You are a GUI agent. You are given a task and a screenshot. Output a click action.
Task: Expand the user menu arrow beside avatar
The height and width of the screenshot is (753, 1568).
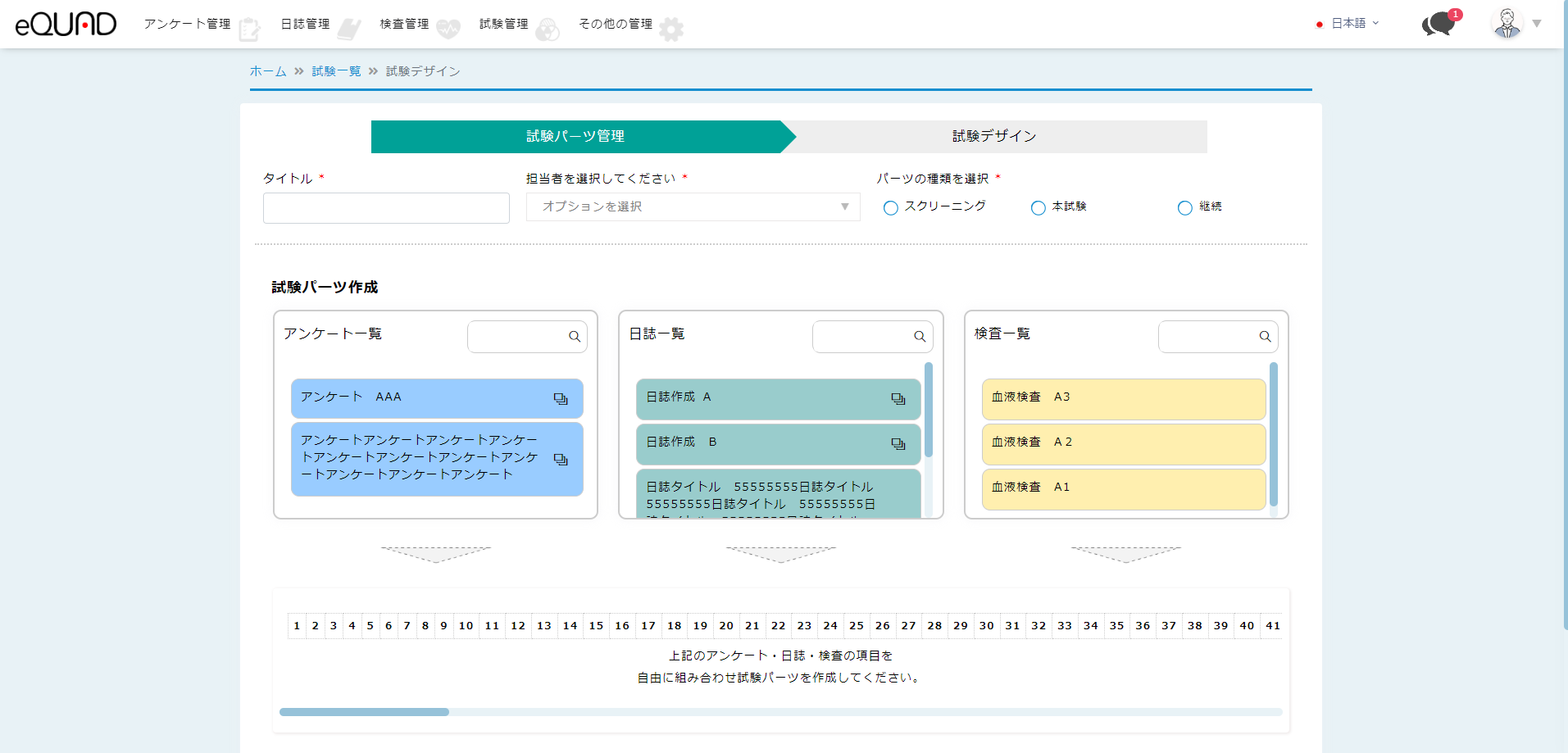pos(1537,24)
